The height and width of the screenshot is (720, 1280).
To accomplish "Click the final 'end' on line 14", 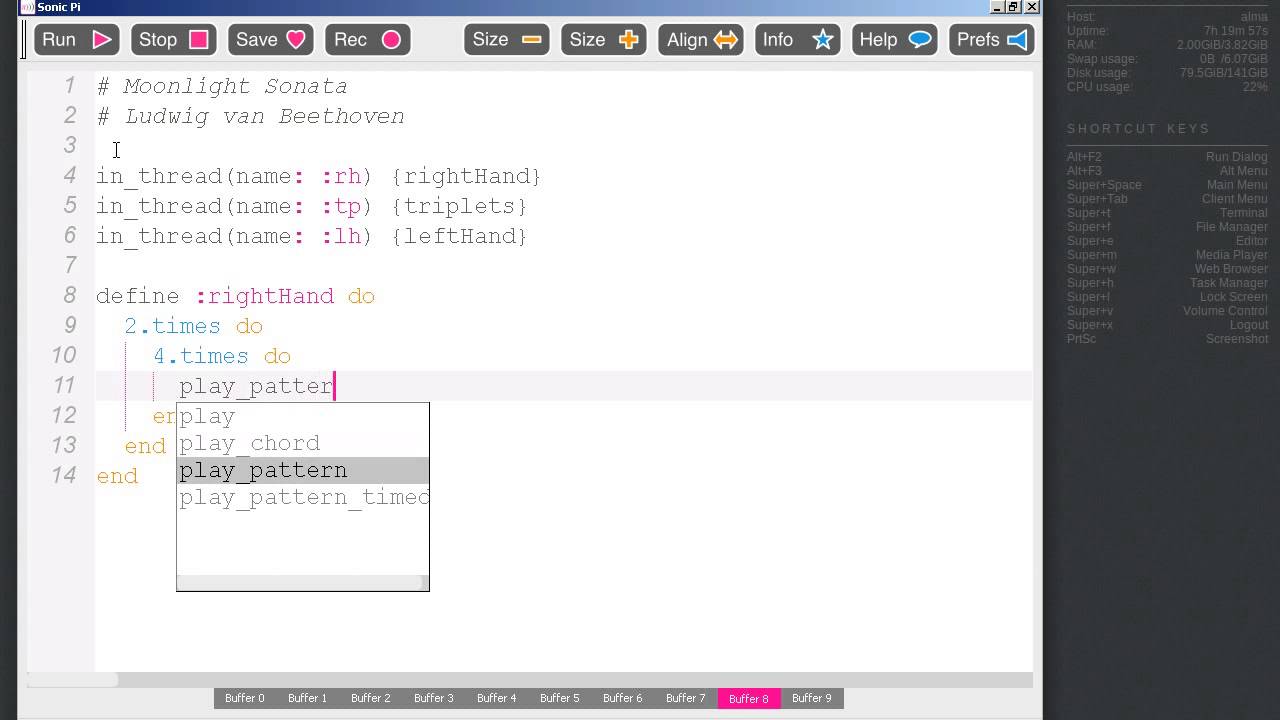I will [117, 477].
